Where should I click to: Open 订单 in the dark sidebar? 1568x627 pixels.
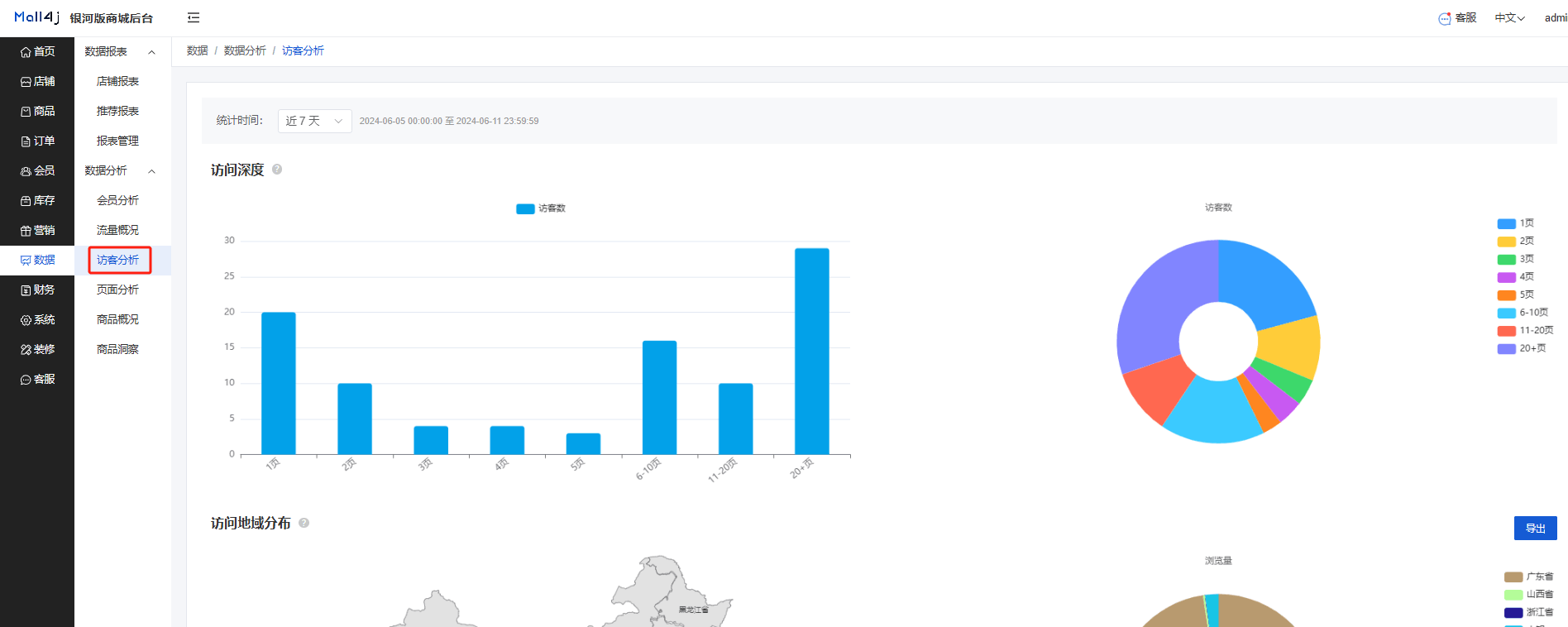coord(37,141)
